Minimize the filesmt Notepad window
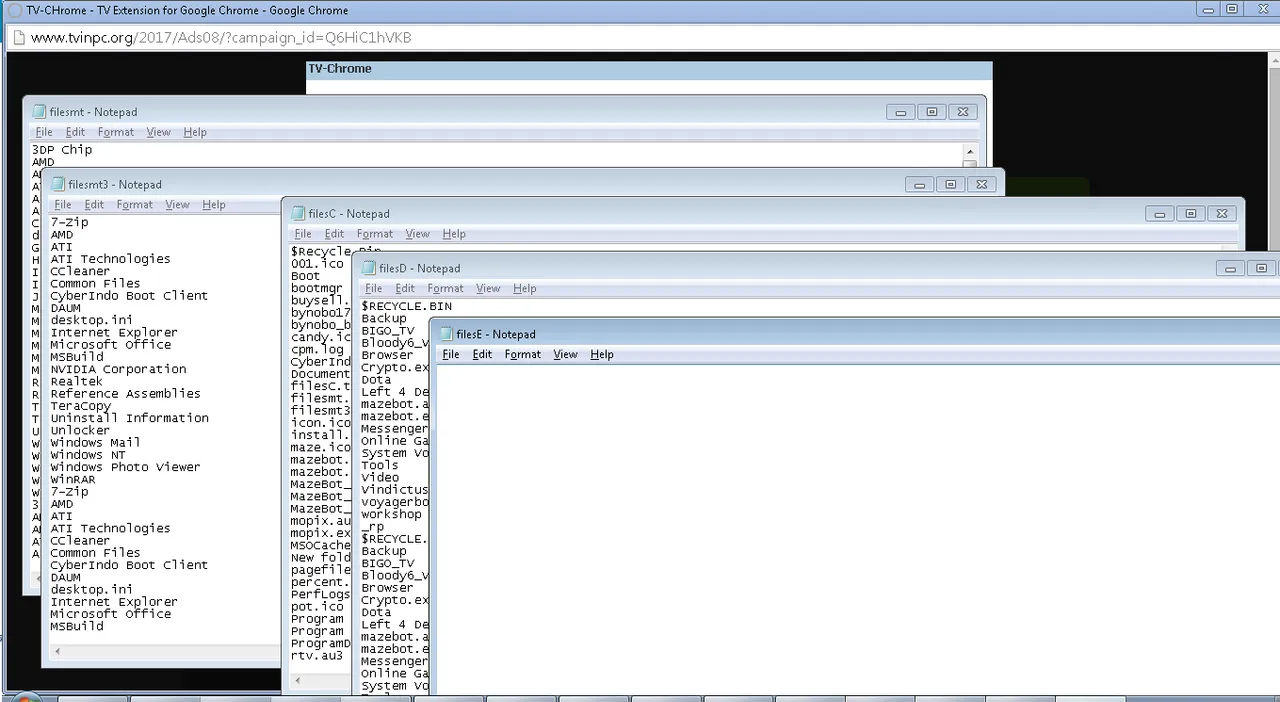The height and width of the screenshot is (702, 1280). (x=901, y=112)
